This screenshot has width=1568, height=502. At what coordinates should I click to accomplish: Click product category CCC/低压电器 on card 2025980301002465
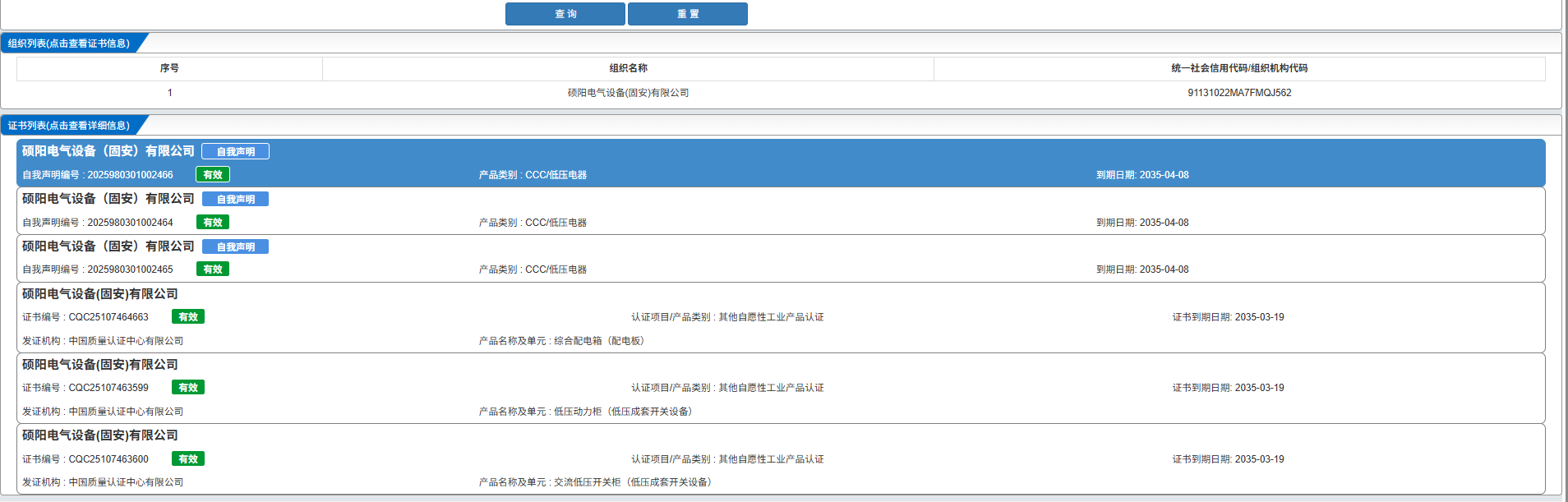556,269
